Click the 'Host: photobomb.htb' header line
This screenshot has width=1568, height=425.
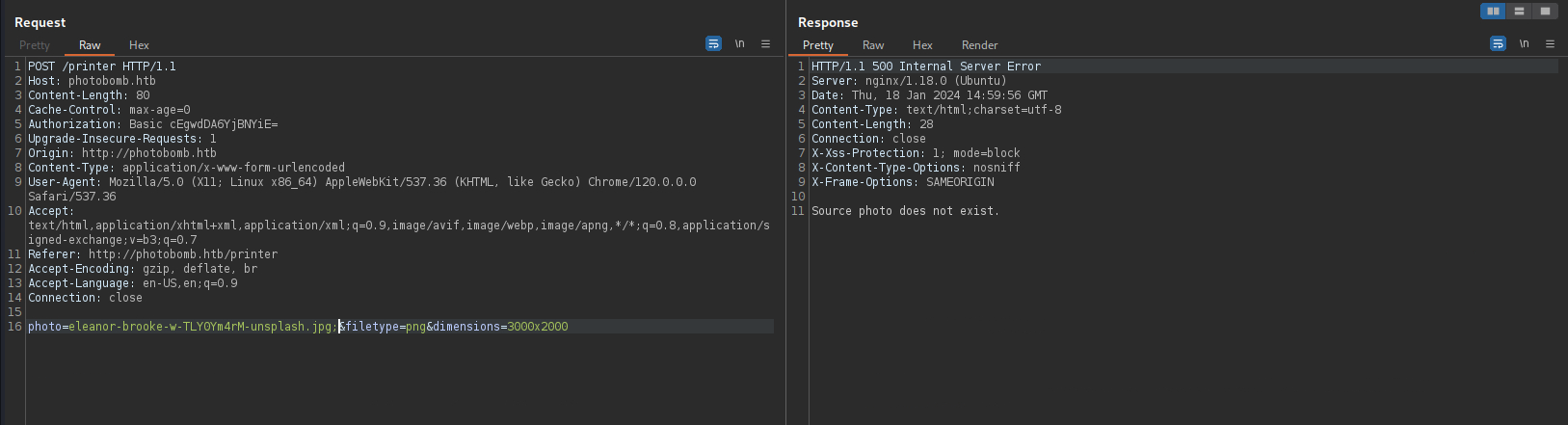click(x=92, y=81)
